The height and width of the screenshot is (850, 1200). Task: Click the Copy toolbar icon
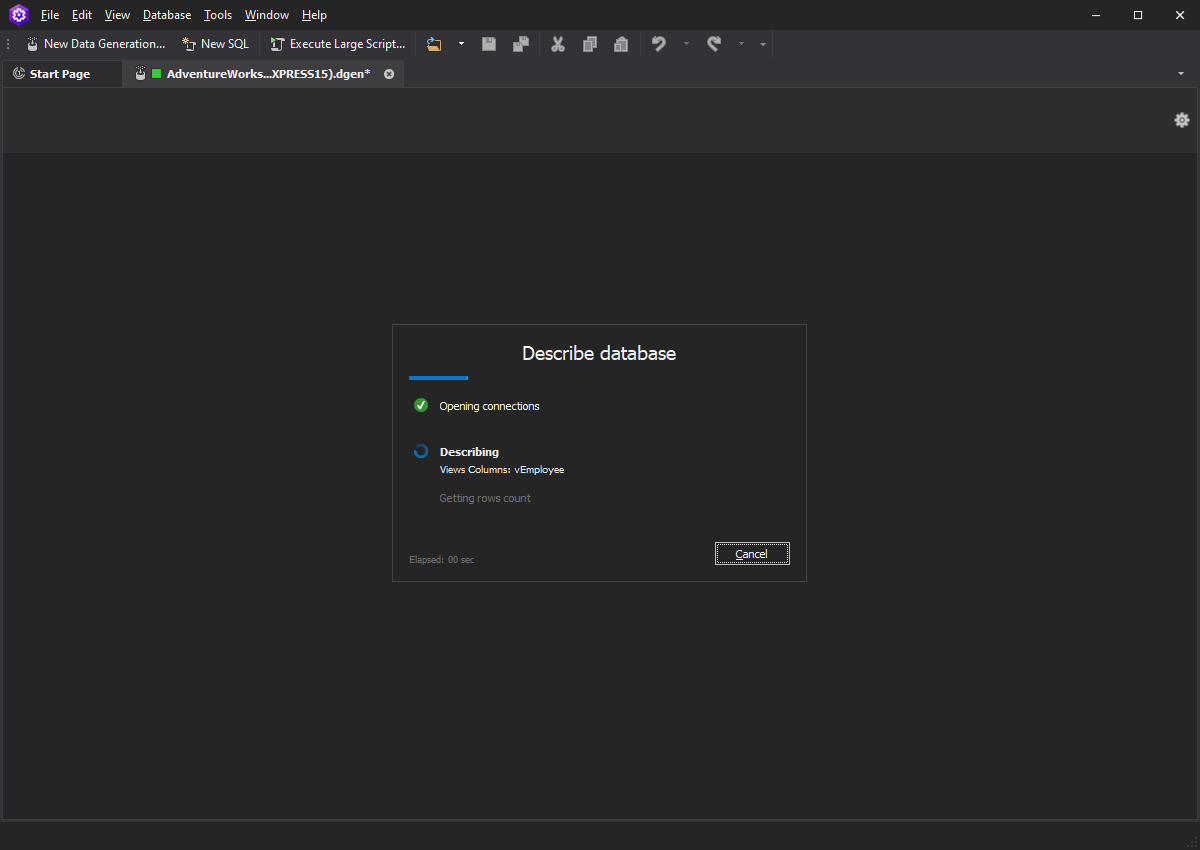tap(589, 43)
